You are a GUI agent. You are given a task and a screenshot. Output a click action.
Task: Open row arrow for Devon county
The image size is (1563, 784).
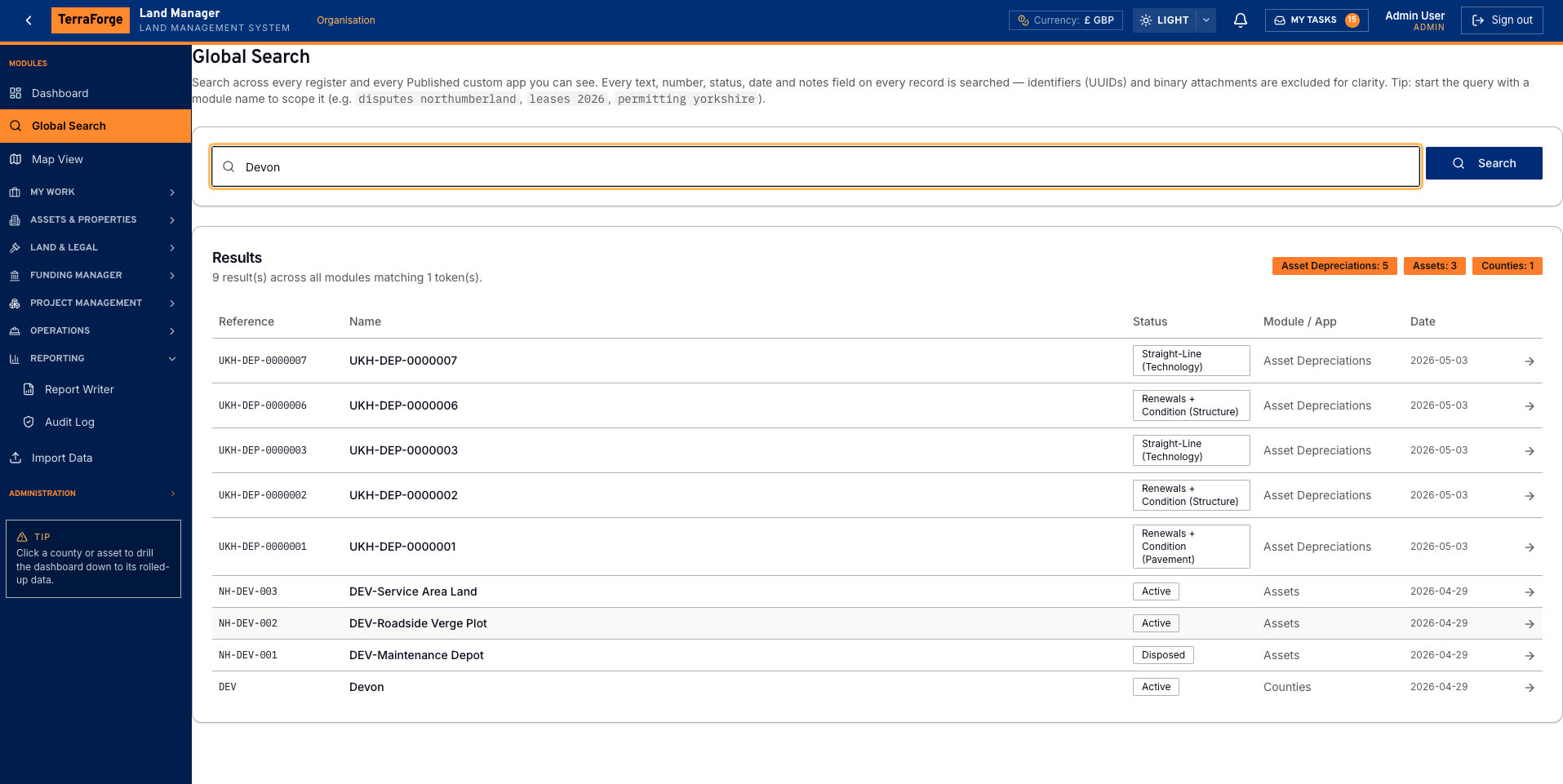[1530, 687]
